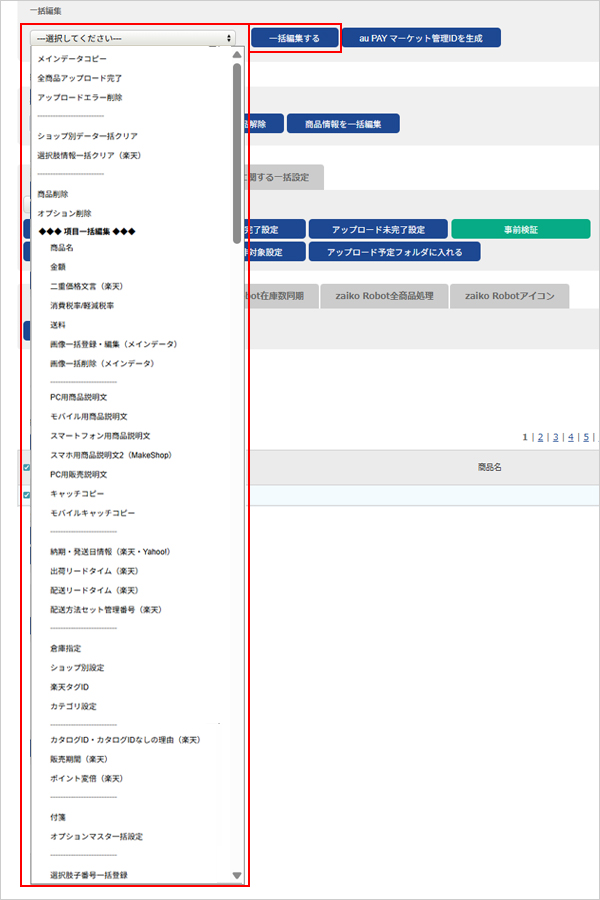Screen dimensions: 600x900
Task: Go to page 3 link
Action: pos(556,437)
